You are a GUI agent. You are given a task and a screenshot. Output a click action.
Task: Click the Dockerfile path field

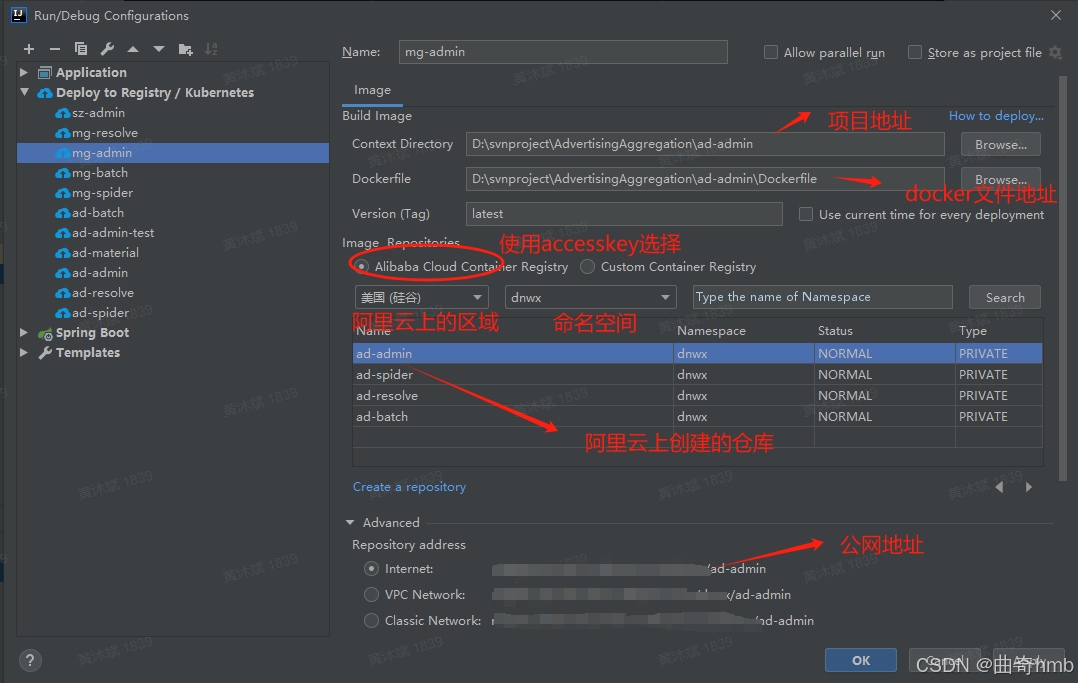705,179
